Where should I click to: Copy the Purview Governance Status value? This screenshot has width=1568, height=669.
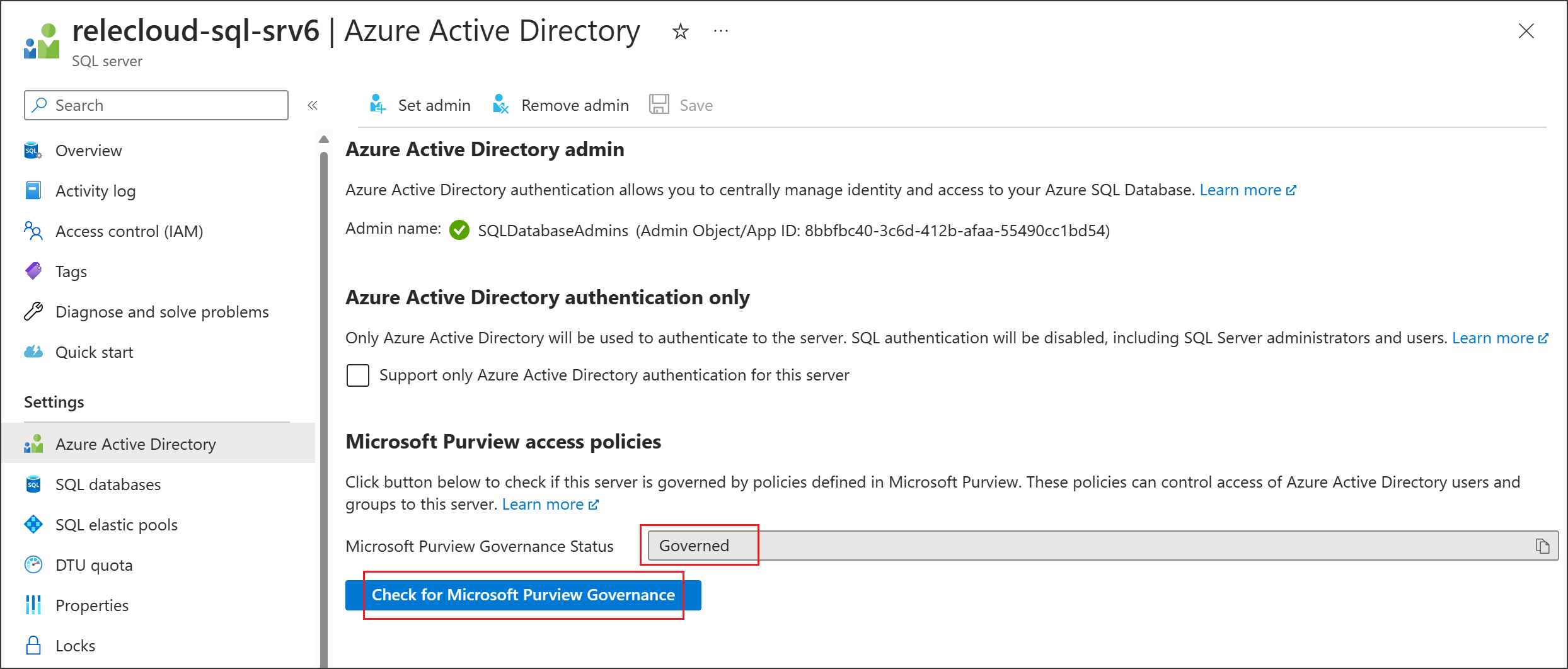[1542, 546]
